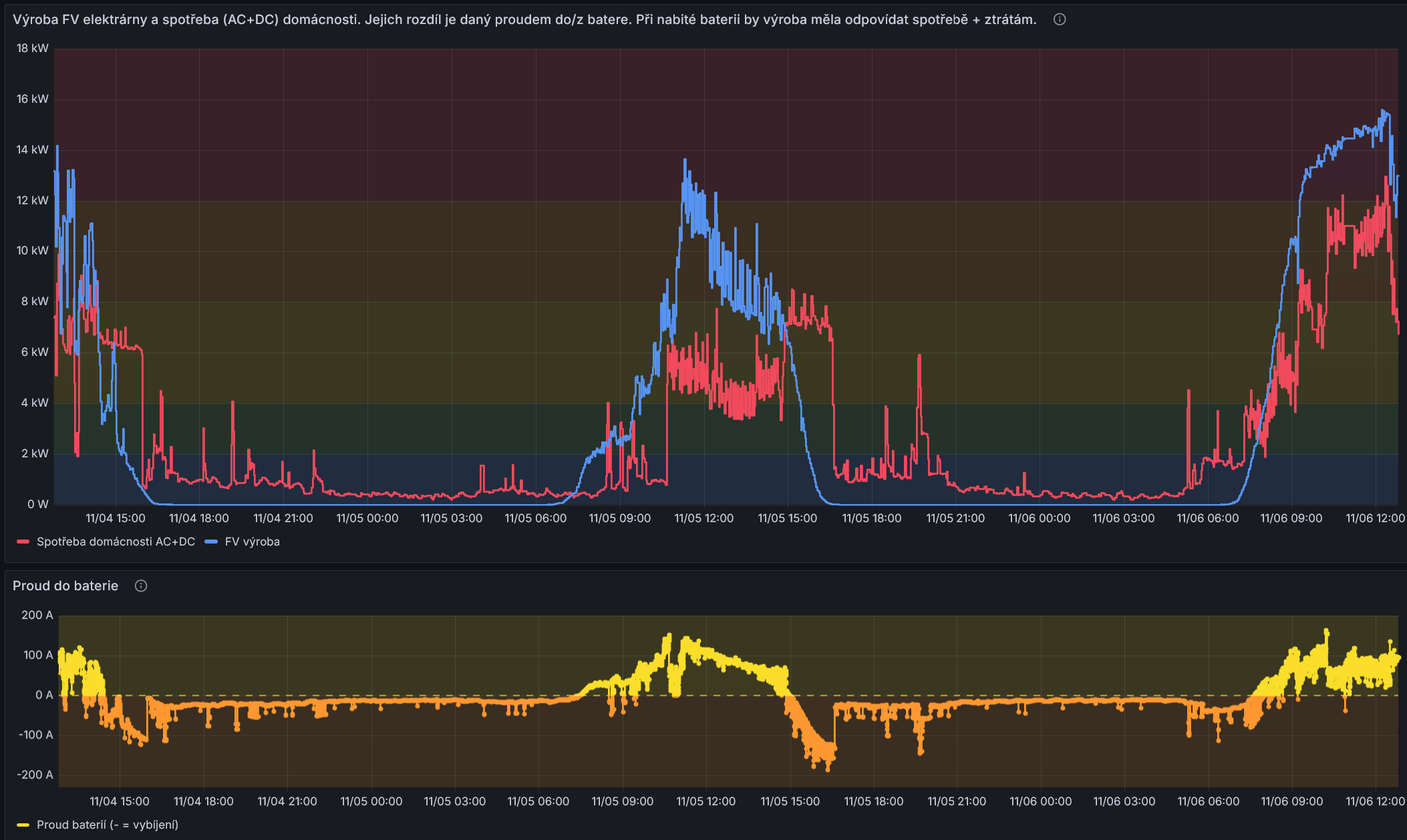
Task: Click 11/05 18:00 label on battery chart axis
Action: pyautogui.click(x=873, y=801)
